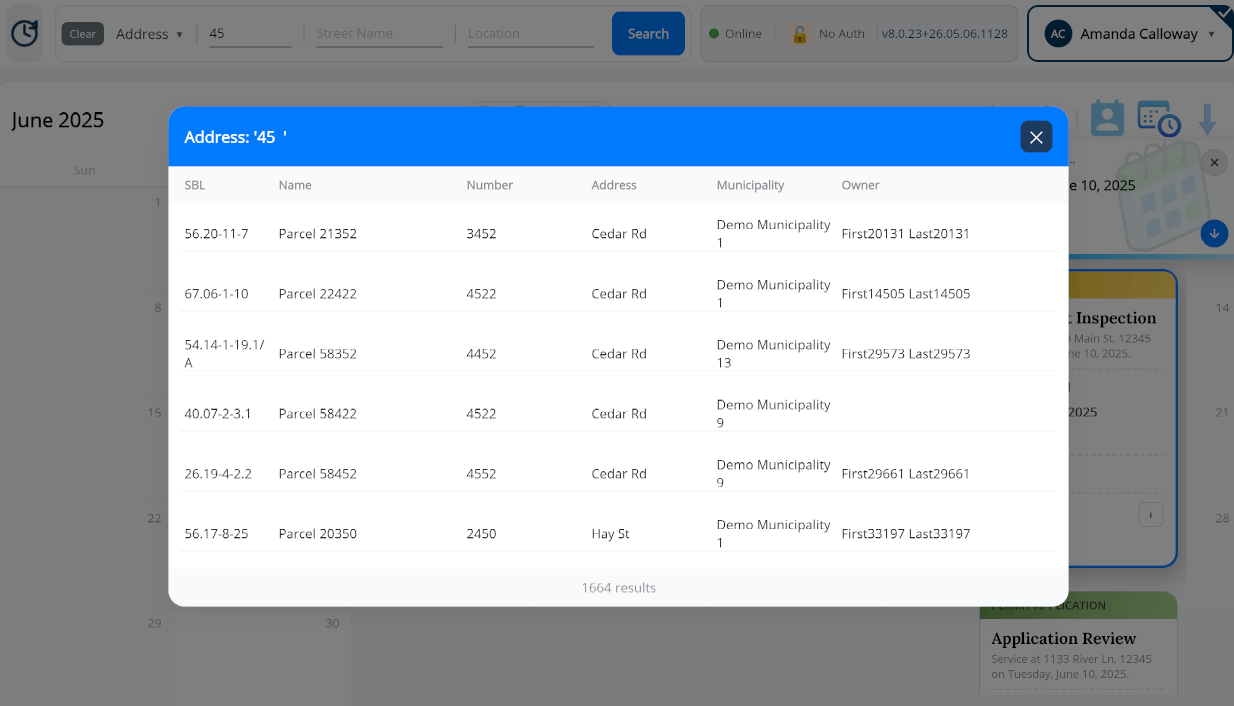Click owner First20131 Last20131
1234x706 pixels.
[x=906, y=234]
